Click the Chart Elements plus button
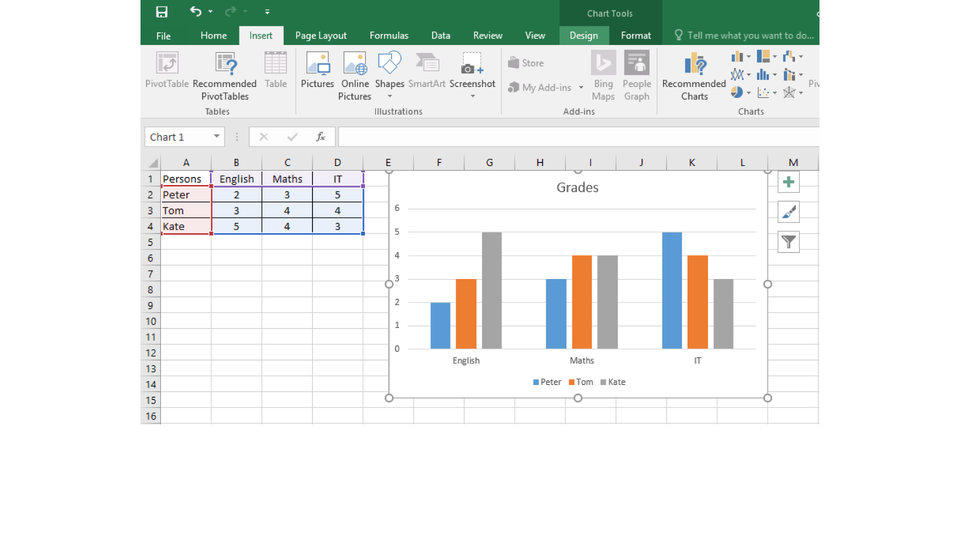Screen dimensions: 960x540 click(x=788, y=182)
